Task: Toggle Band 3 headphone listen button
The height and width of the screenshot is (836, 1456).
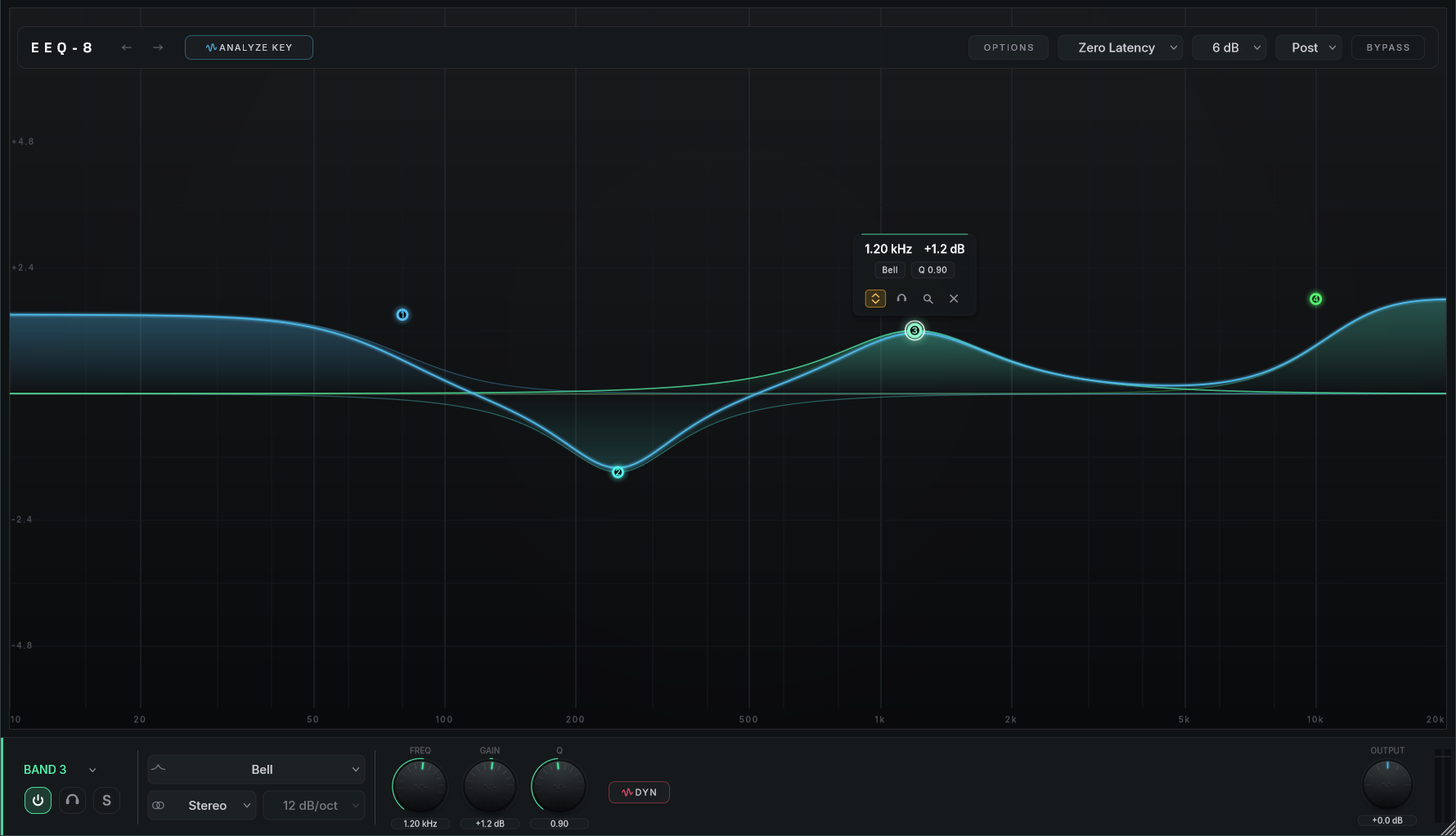Action: [72, 800]
